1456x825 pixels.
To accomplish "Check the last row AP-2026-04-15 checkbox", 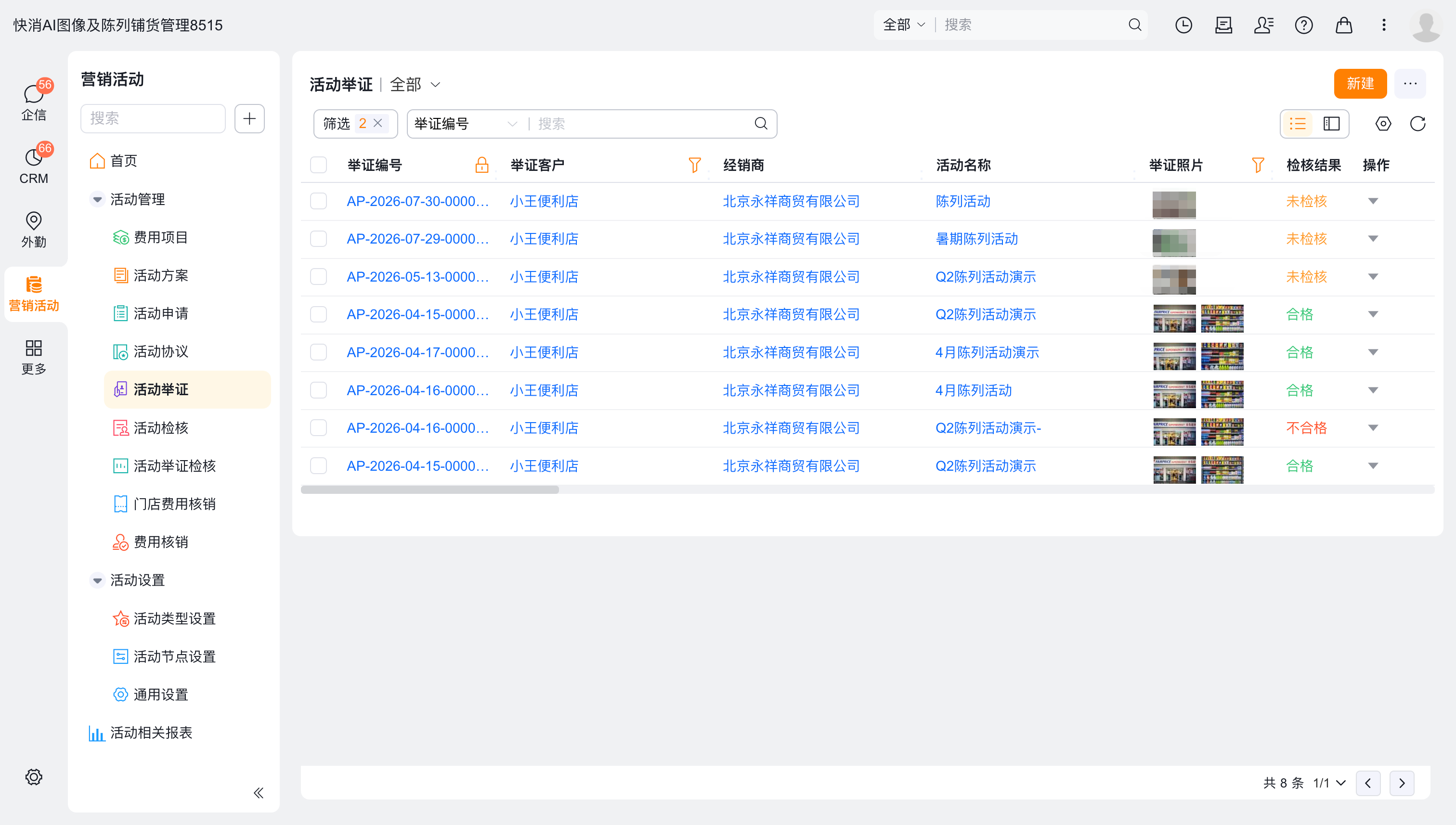I will pyautogui.click(x=319, y=466).
